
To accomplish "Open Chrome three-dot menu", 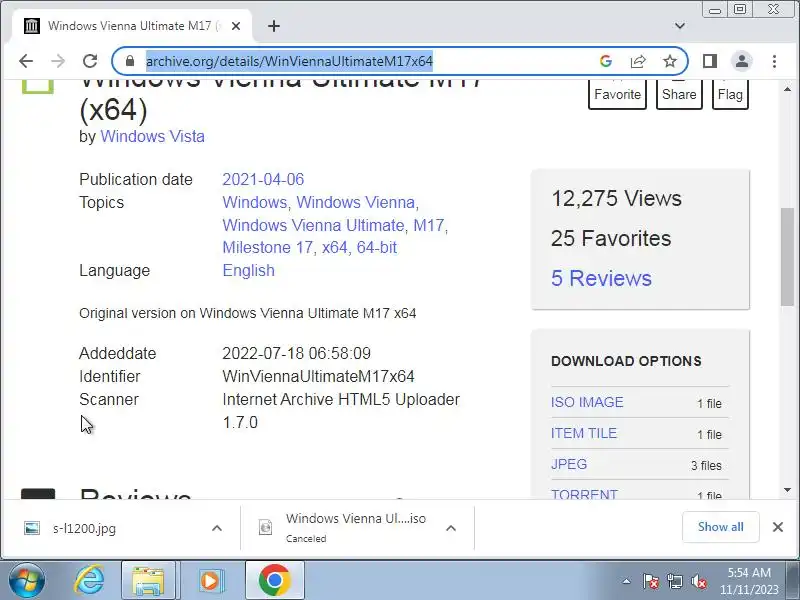I will [774, 61].
